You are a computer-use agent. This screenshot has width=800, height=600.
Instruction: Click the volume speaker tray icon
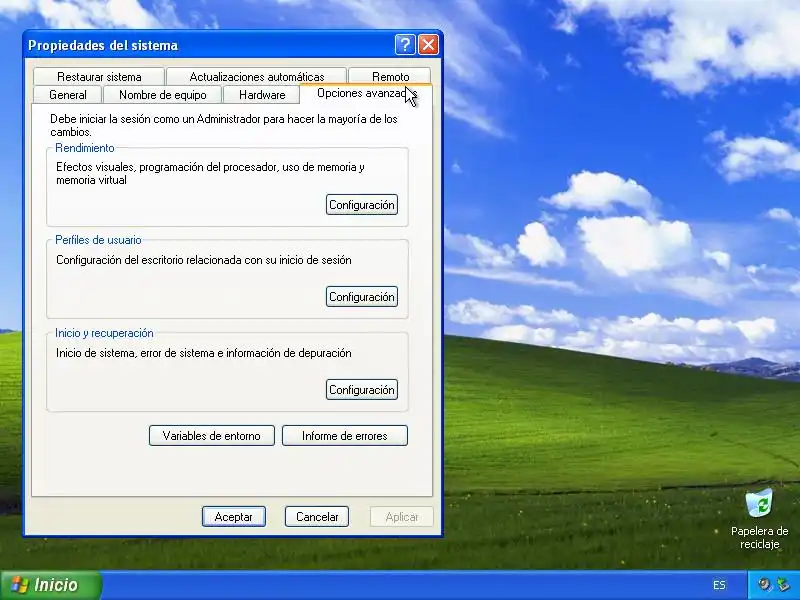[x=764, y=584]
